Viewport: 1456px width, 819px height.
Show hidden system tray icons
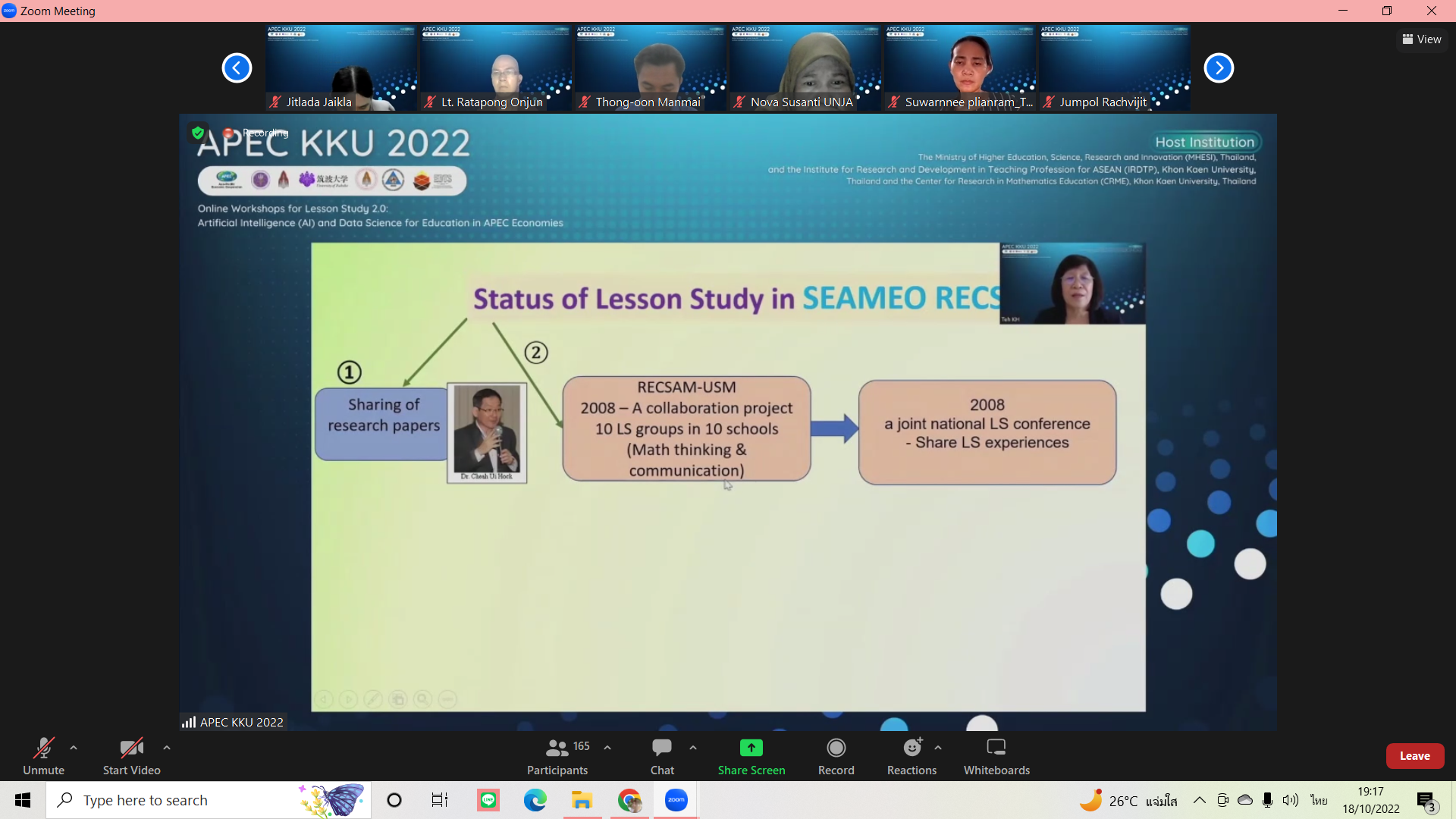click(x=1199, y=800)
